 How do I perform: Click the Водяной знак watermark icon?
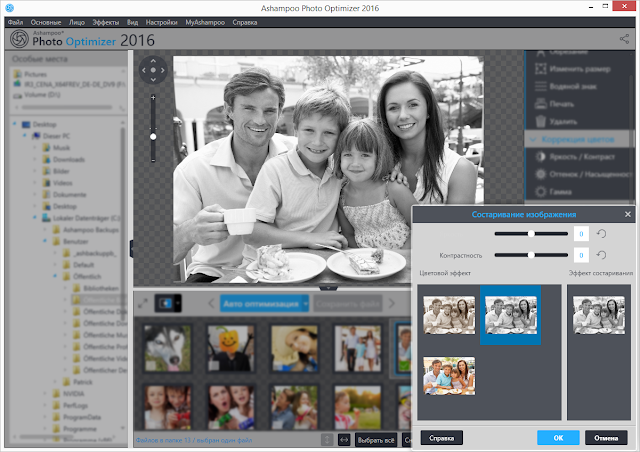click(541, 86)
